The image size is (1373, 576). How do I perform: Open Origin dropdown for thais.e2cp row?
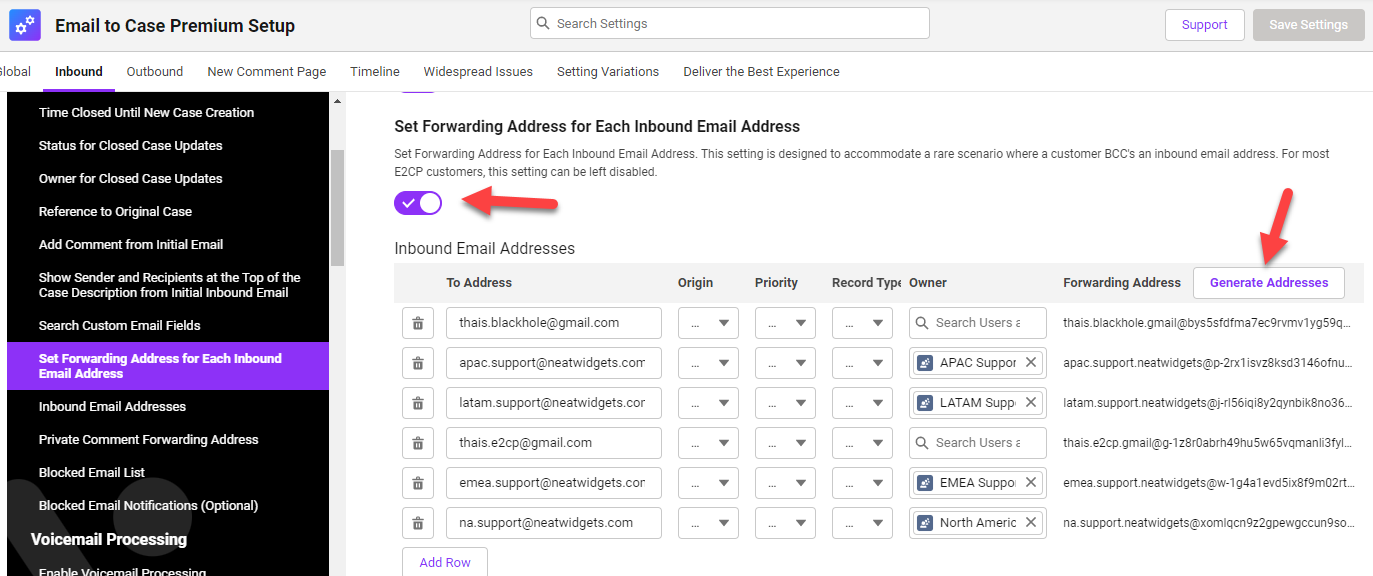(708, 443)
